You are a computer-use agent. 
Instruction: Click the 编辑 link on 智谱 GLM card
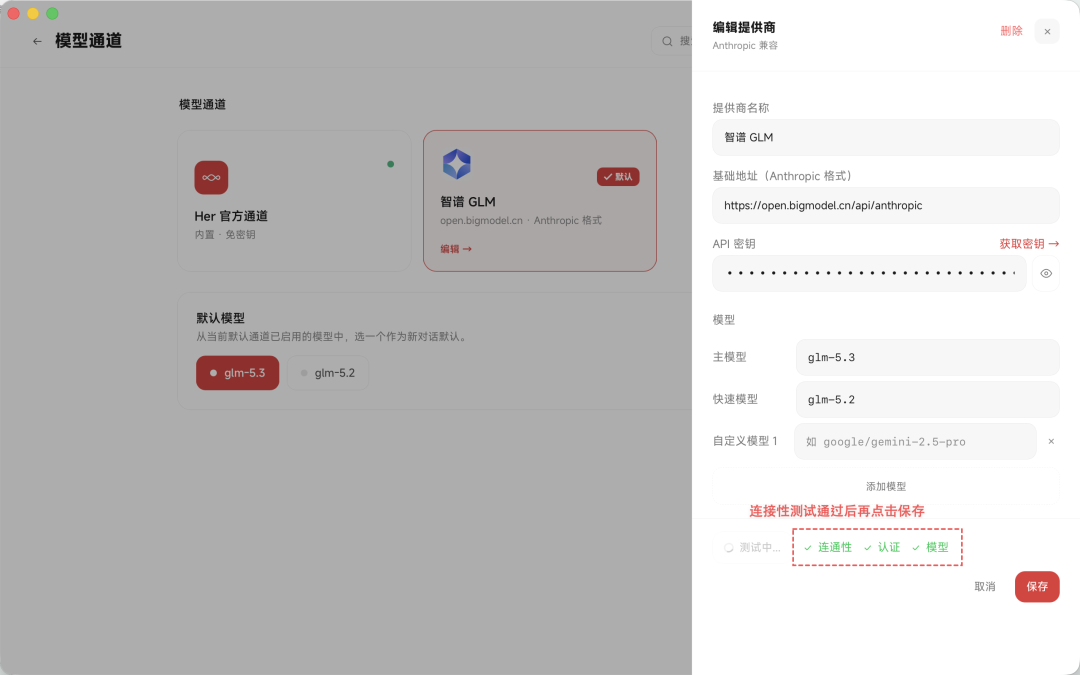455,249
